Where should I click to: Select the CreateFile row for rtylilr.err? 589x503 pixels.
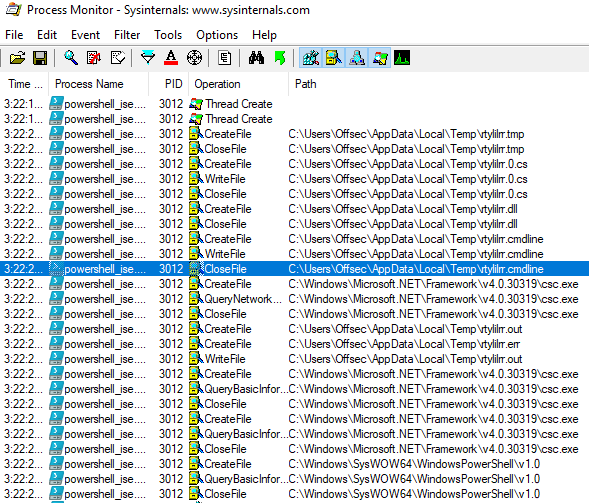coord(294,344)
